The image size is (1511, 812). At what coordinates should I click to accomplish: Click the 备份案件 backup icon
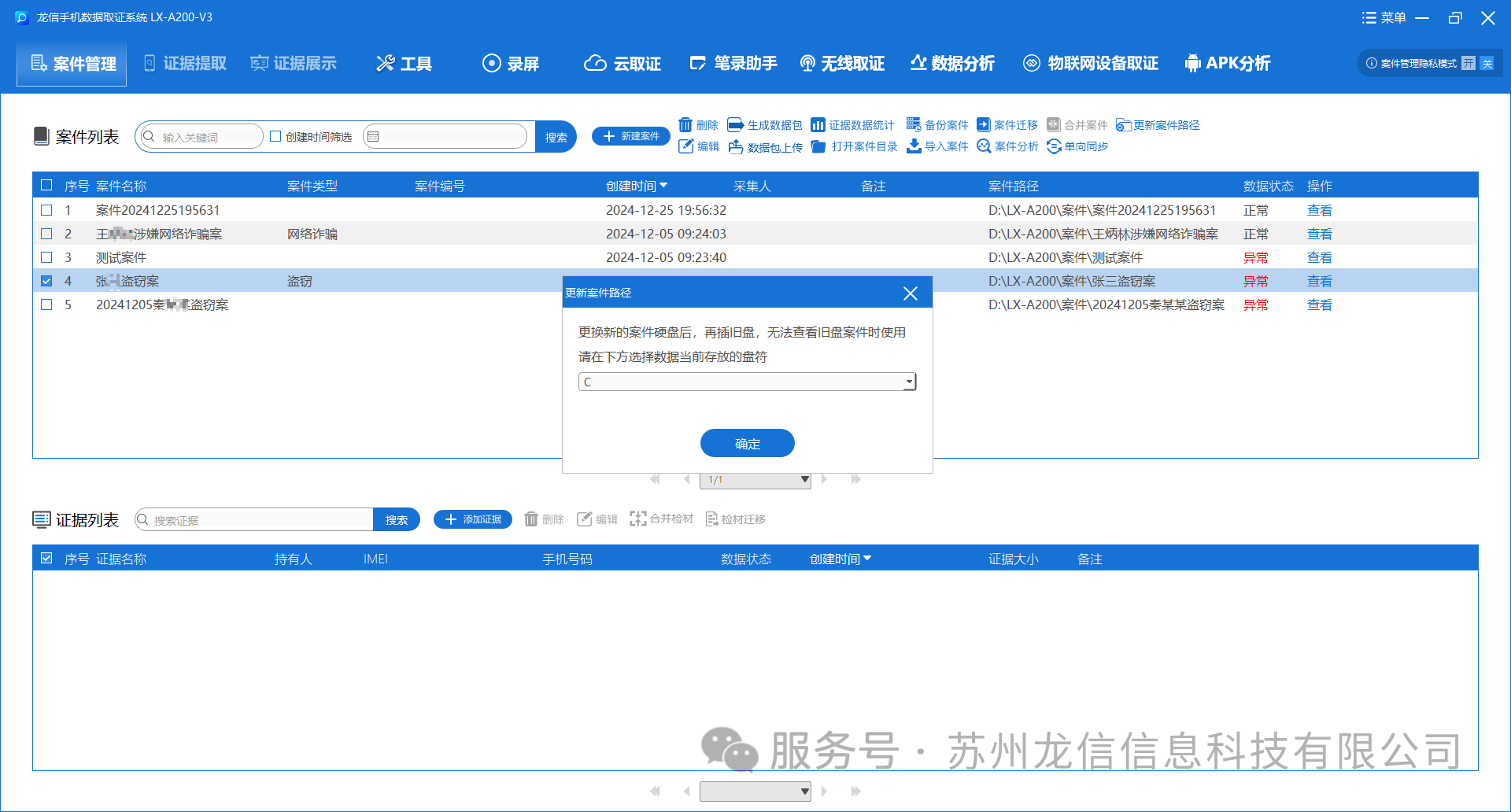pyautogui.click(x=913, y=125)
